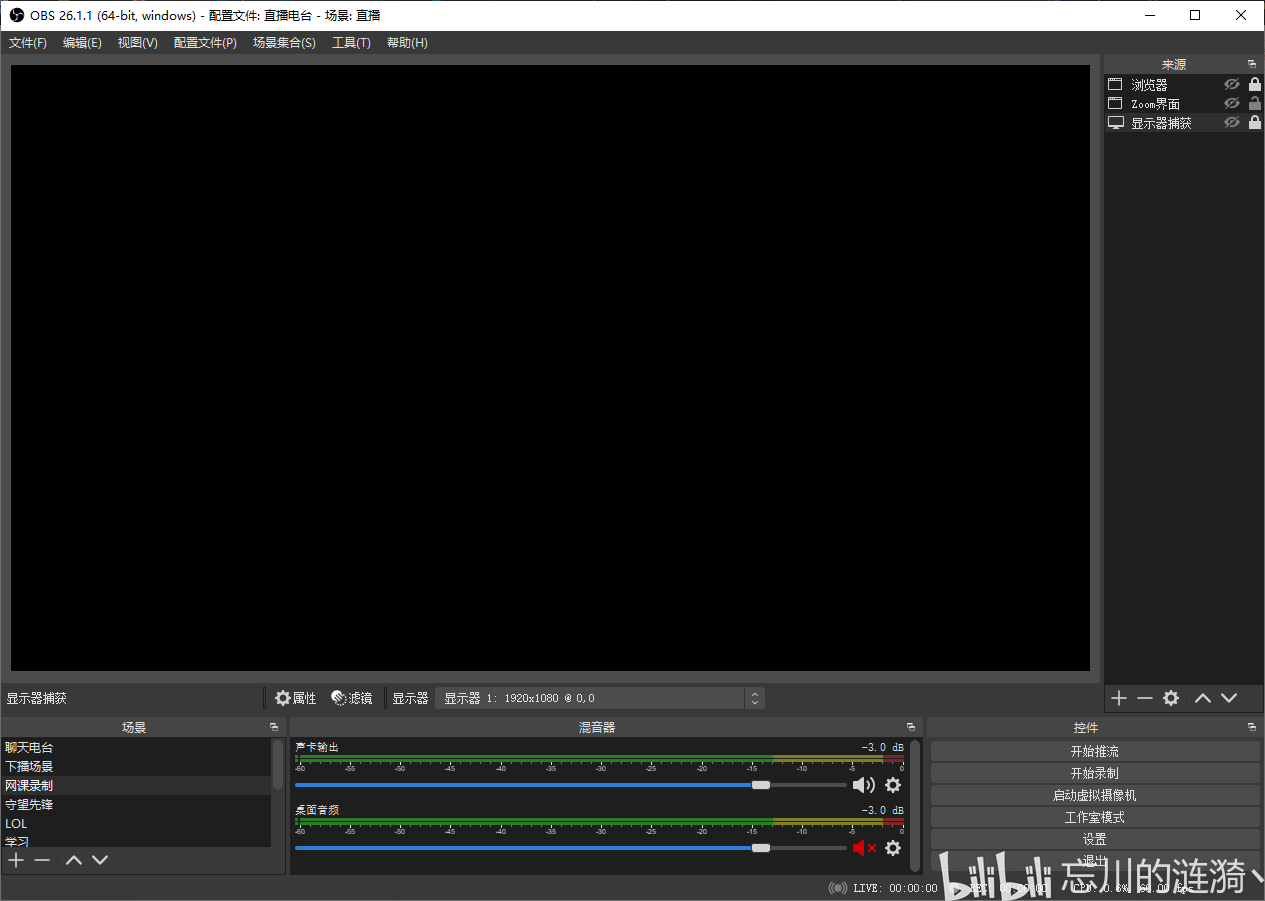Click the black preview canvas
1265x901 pixels.
click(x=550, y=368)
